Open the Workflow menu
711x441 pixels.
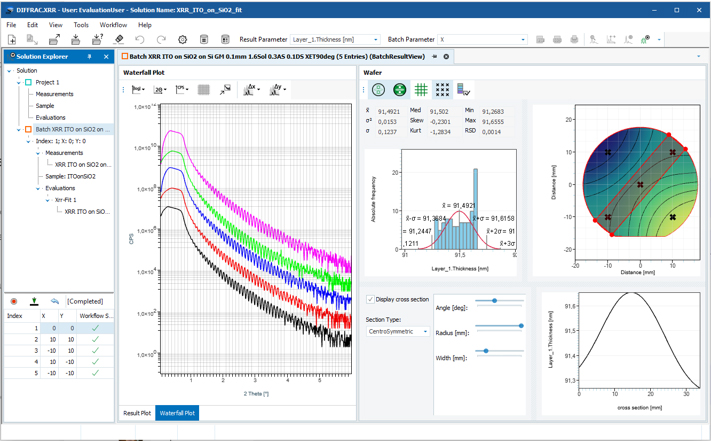tap(113, 25)
